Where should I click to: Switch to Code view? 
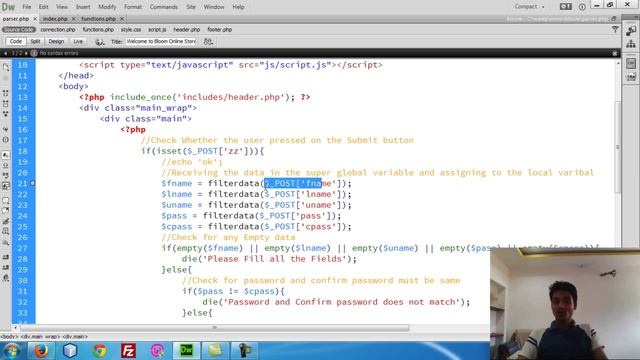click(16, 41)
